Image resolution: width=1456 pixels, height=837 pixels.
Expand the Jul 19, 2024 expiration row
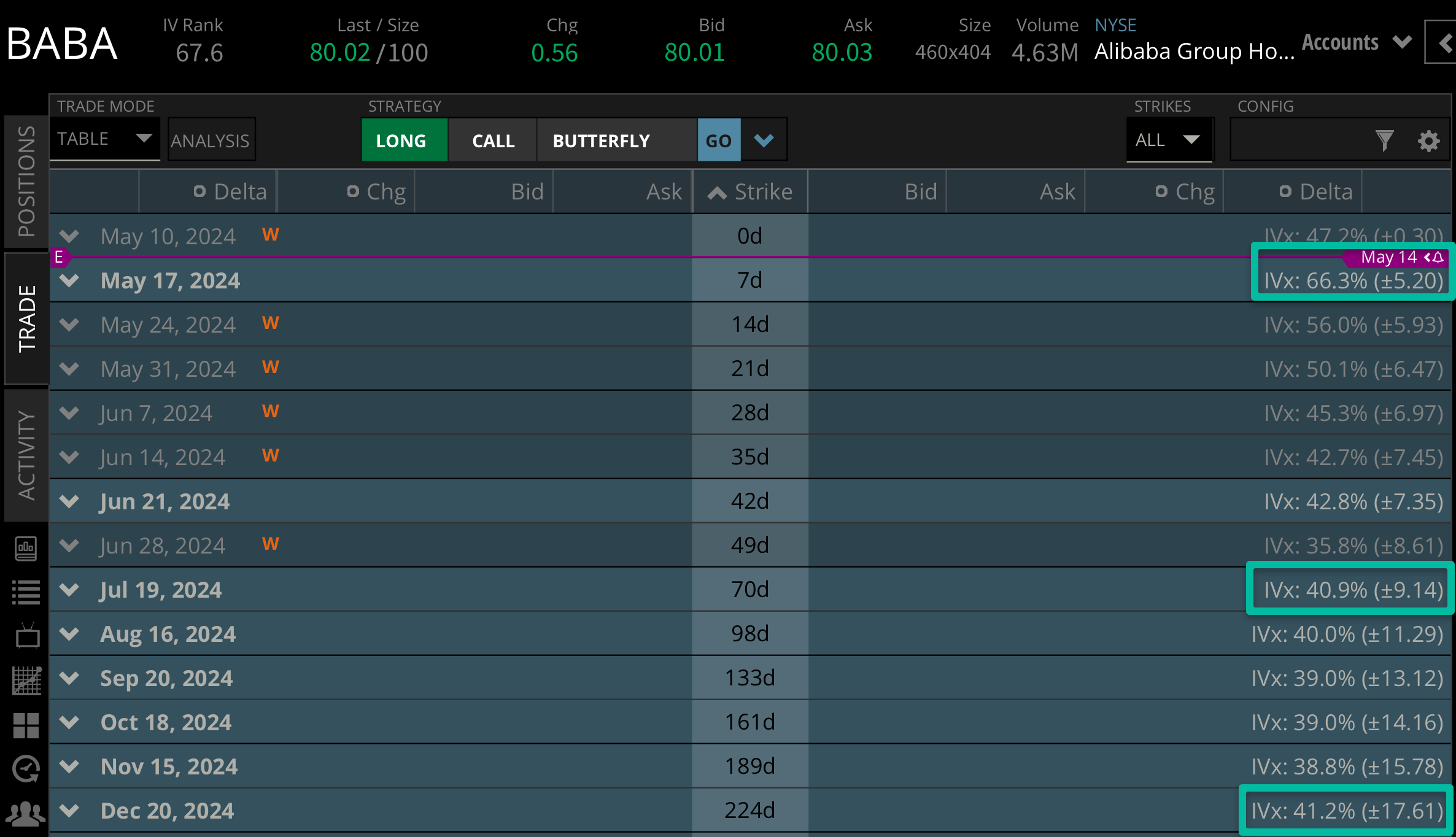69,590
